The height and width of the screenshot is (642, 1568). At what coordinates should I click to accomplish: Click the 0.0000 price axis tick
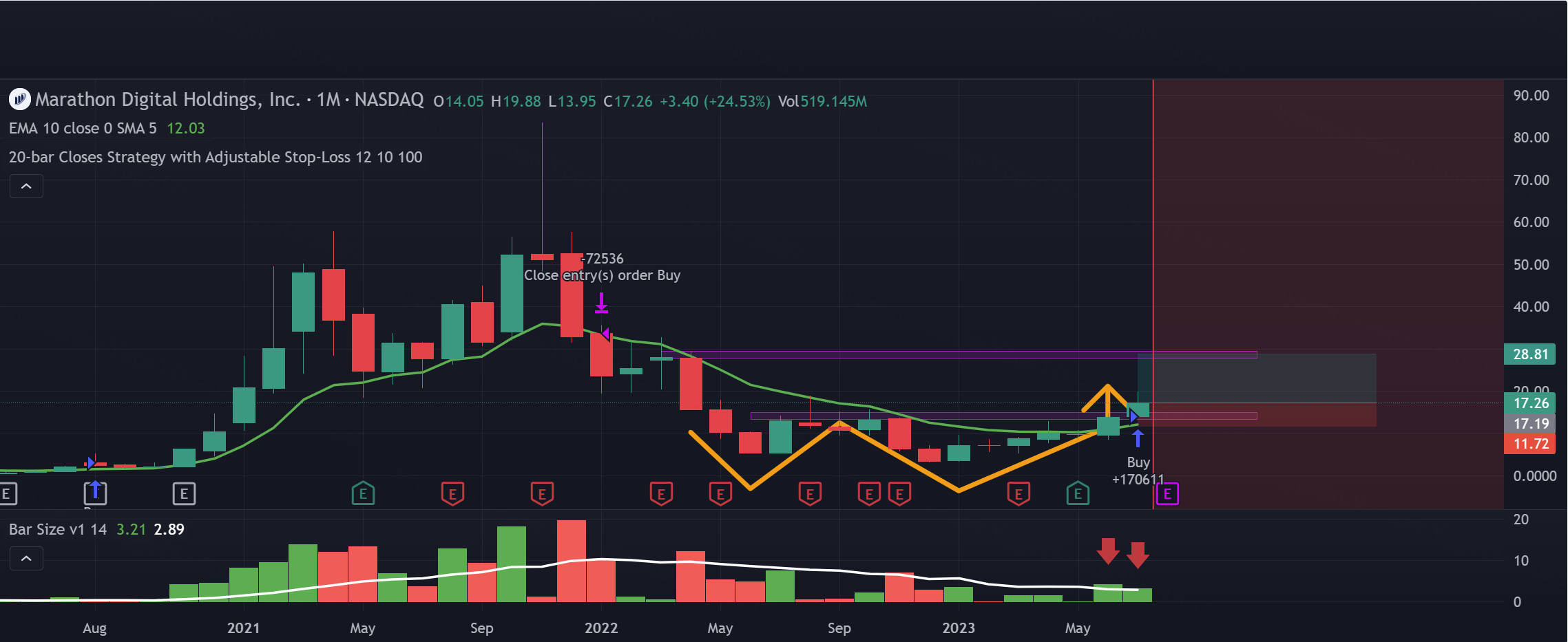(x=1534, y=476)
